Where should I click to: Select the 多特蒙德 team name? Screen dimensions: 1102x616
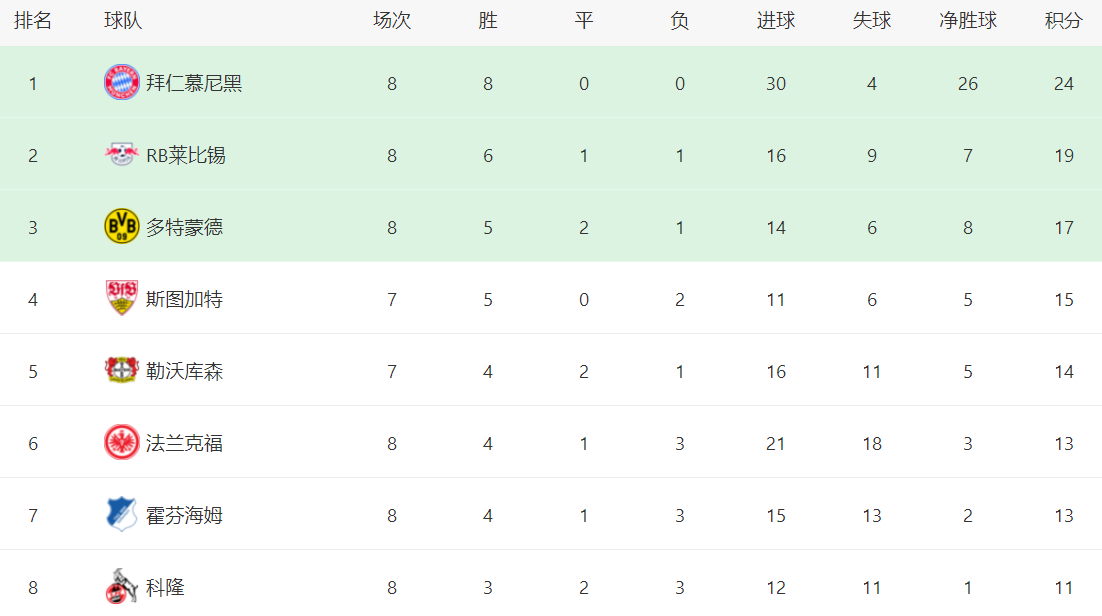pos(185,227)
